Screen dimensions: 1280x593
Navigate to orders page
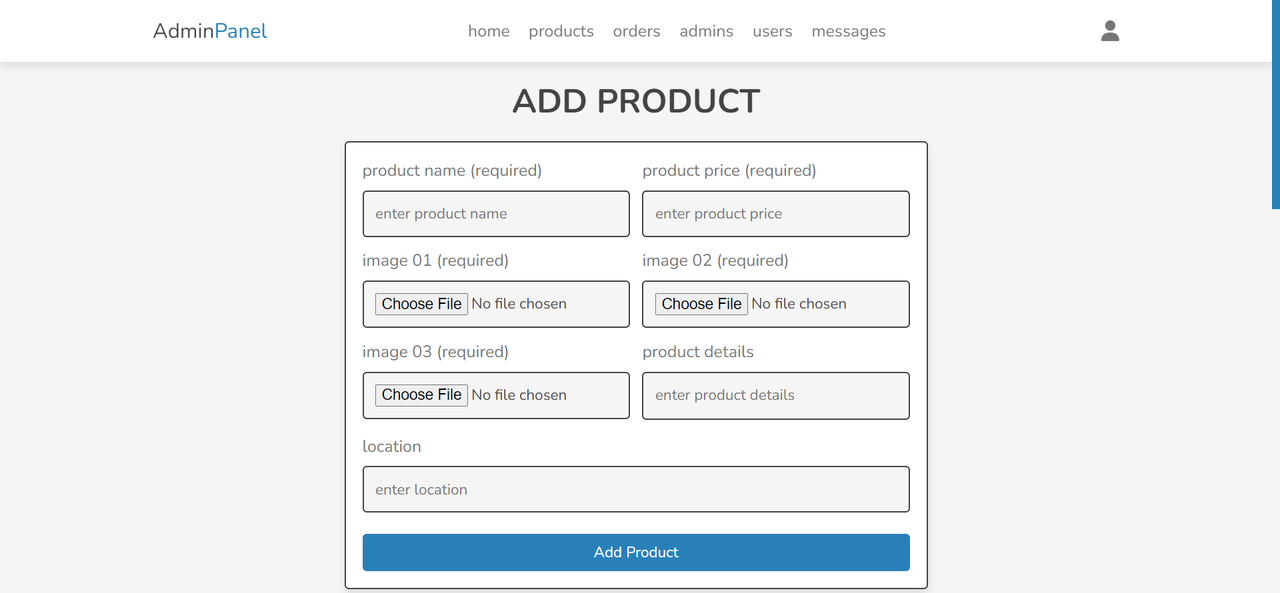(x=637, y=31)
